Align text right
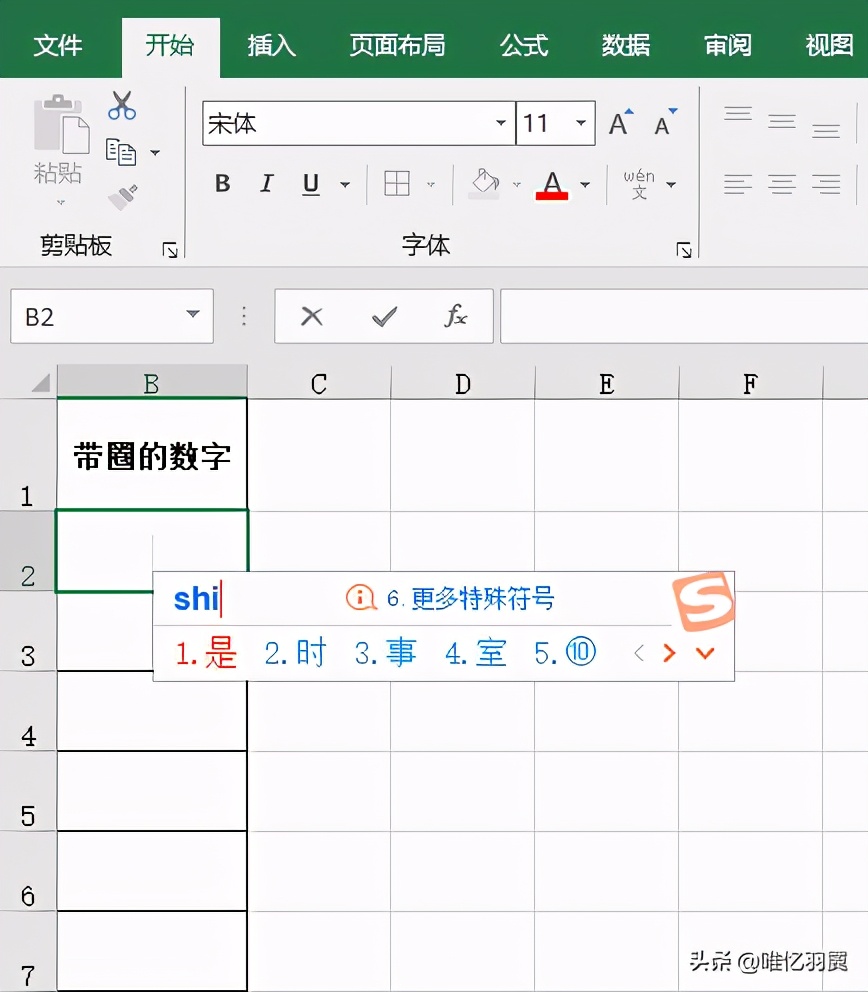Viewport: 868px width, 992px height. click(826, 184)
